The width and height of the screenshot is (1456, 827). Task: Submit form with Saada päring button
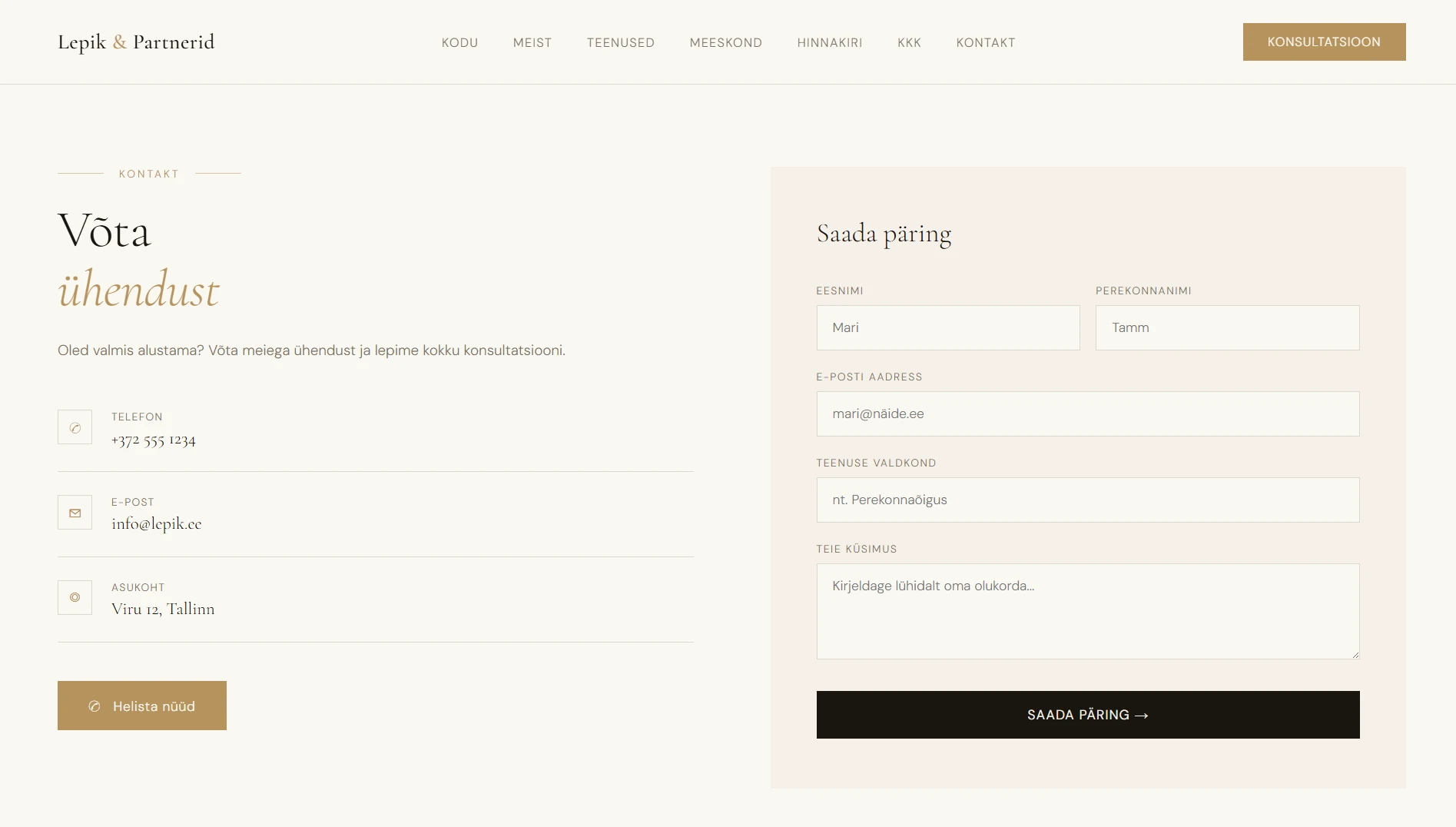(x=1087, y=715)
